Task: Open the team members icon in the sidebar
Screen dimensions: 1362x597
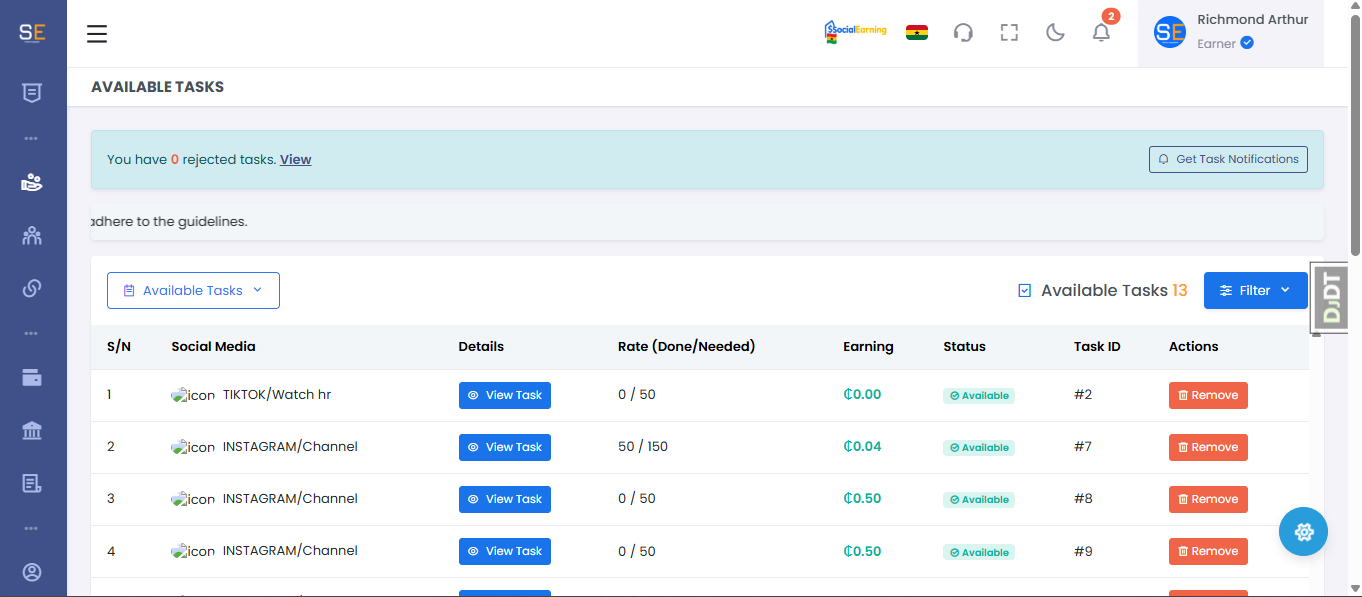Action: pos(32,236)
